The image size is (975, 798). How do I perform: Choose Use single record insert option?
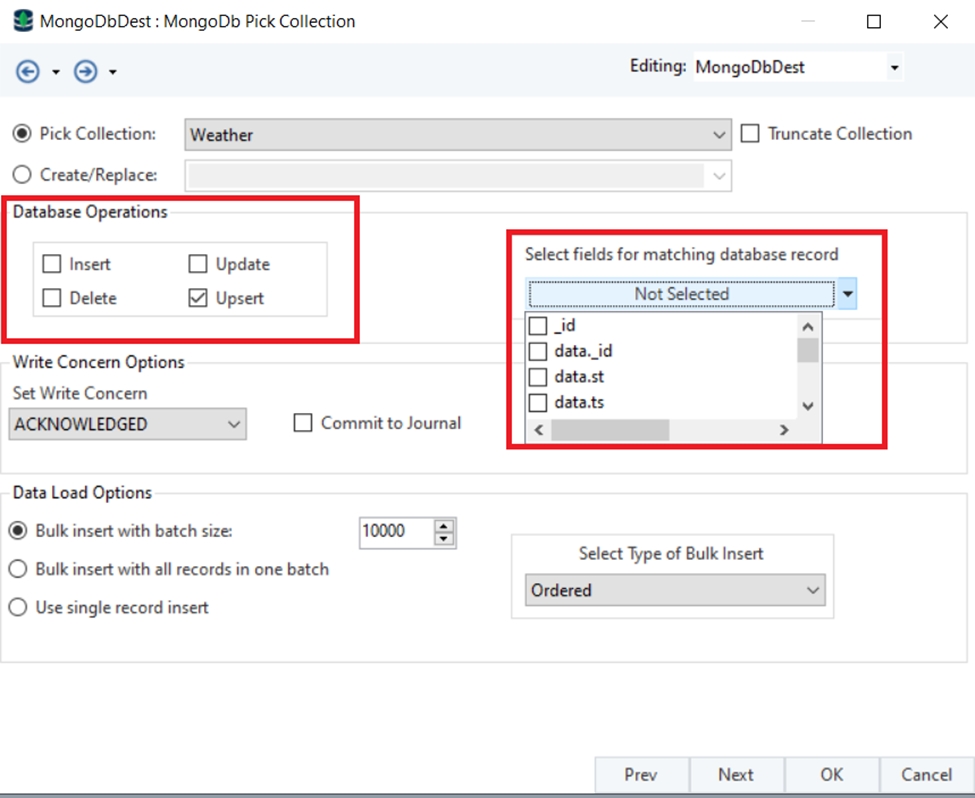coord(18,607)
